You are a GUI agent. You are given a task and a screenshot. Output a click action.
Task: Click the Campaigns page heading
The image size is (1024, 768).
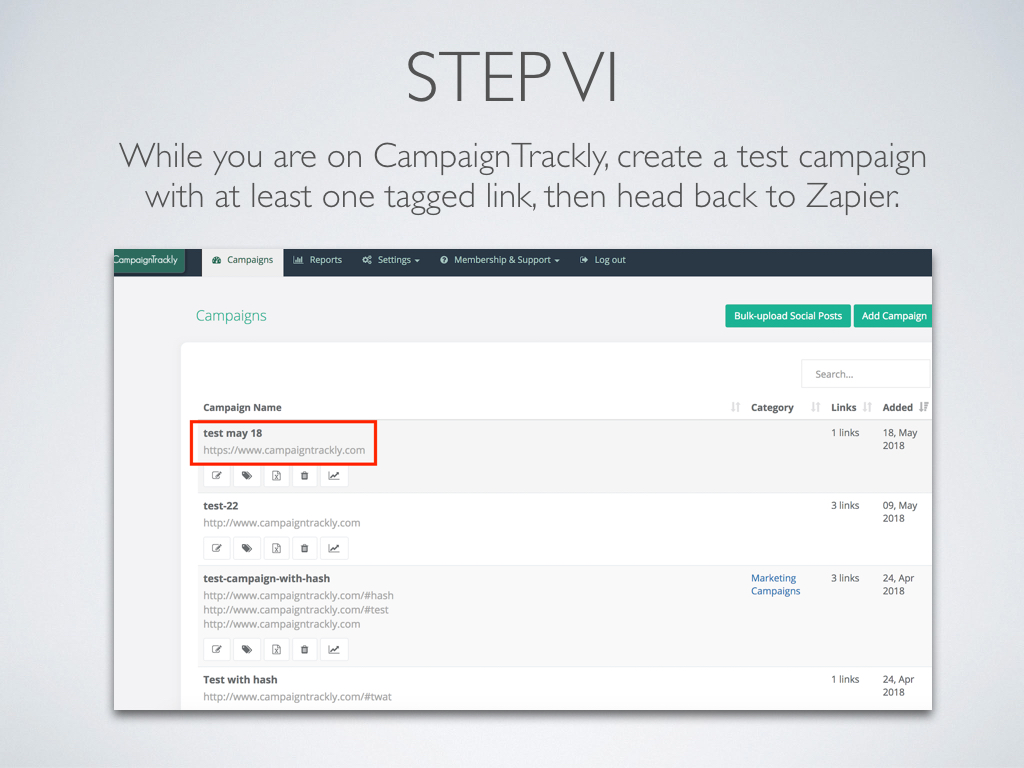click(x=231, y=316)
